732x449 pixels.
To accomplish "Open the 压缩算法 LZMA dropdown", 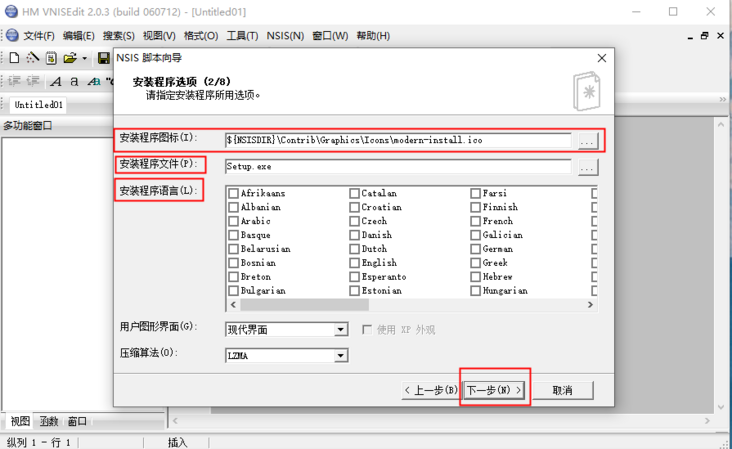I will (x=341, y=356).
